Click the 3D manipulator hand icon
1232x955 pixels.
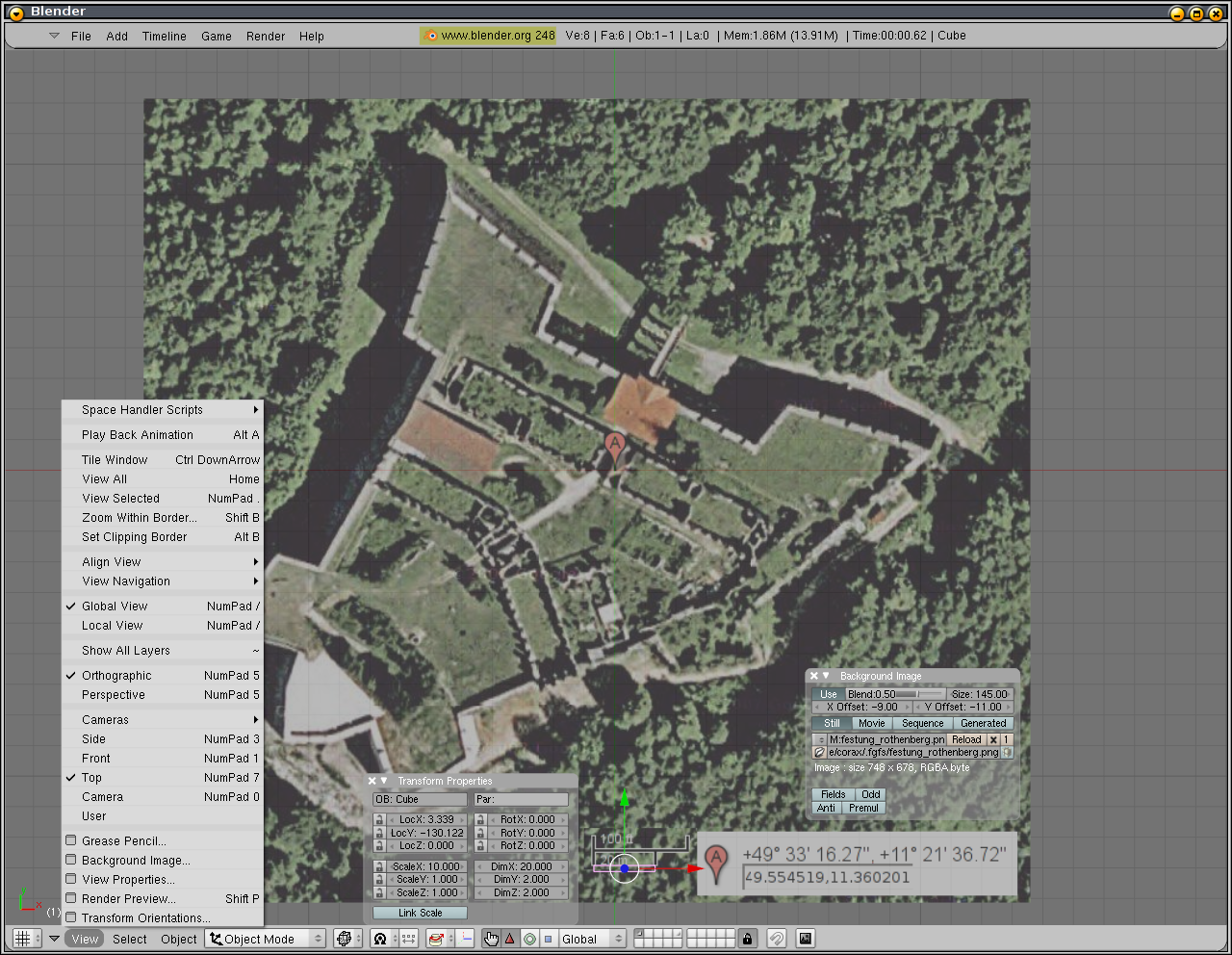491,939
